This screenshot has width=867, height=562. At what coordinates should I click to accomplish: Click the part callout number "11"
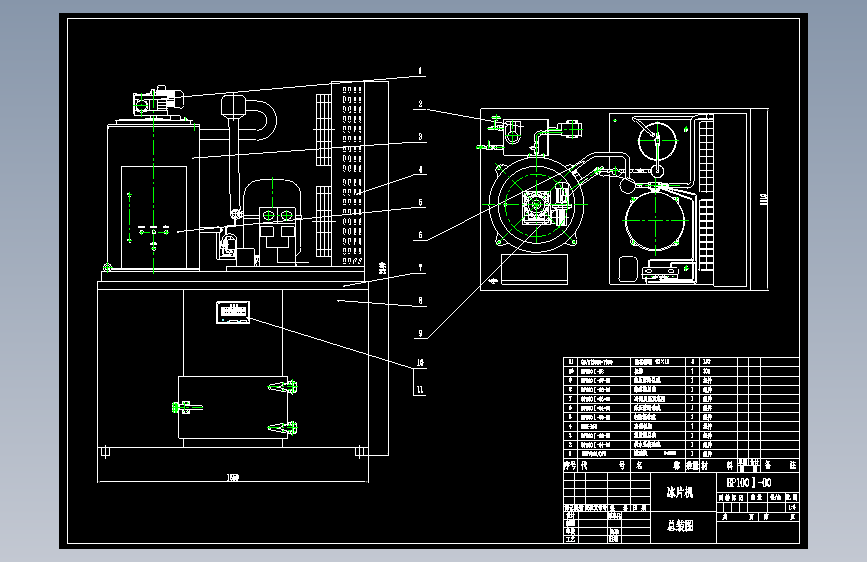(x=420, y=390)
